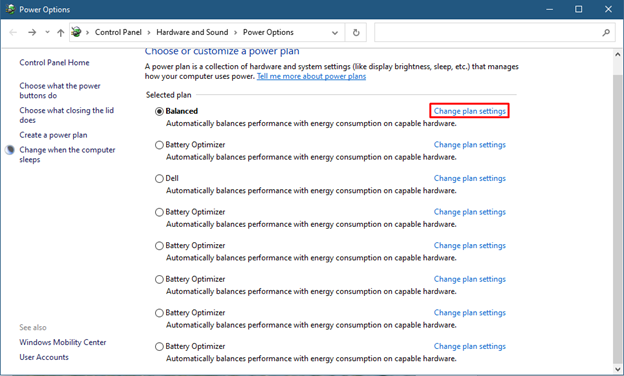Click the Power Options breadcrumb

click(x=268, y=32)
